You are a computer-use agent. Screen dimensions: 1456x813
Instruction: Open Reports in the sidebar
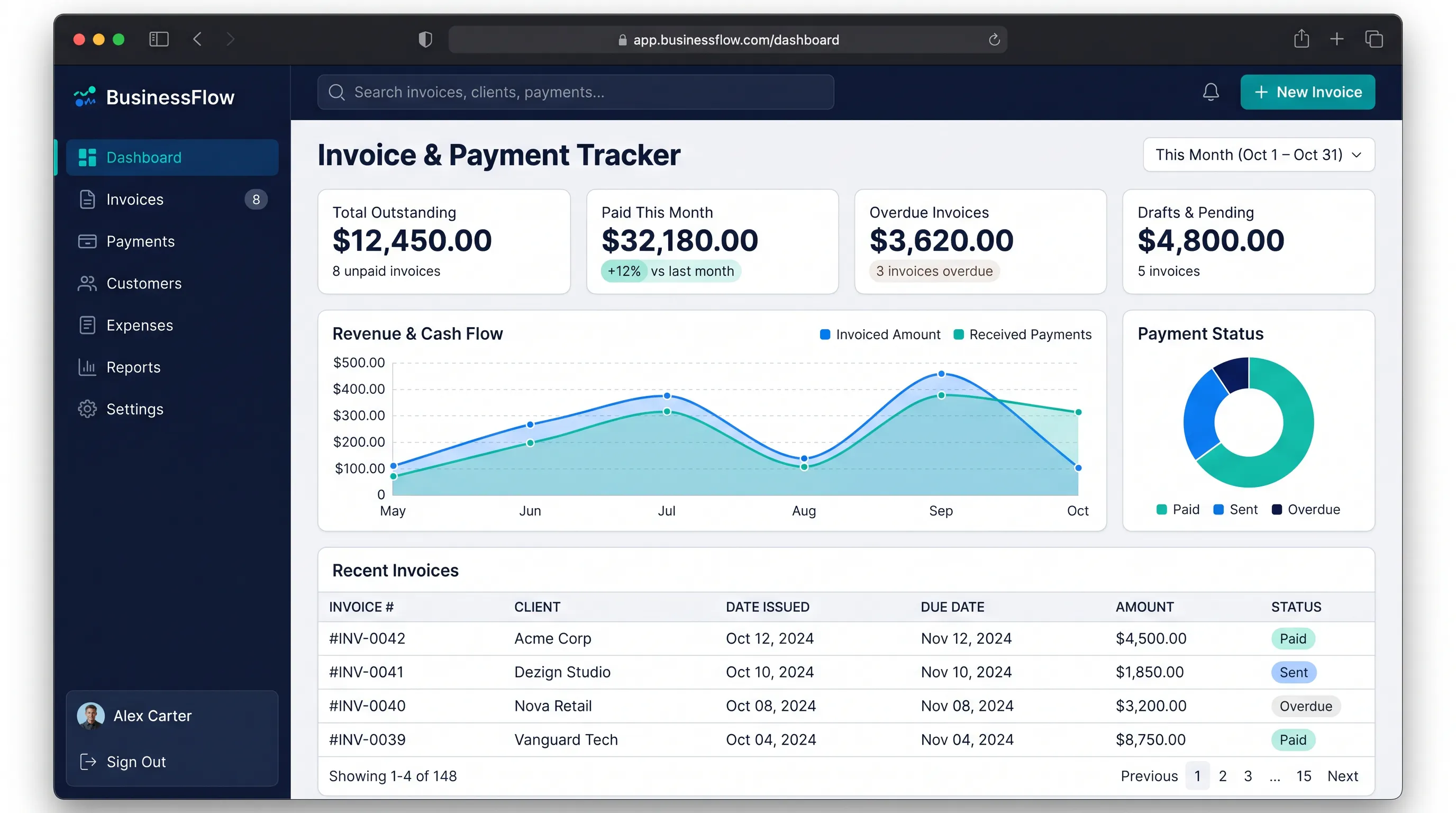(172, 367)
